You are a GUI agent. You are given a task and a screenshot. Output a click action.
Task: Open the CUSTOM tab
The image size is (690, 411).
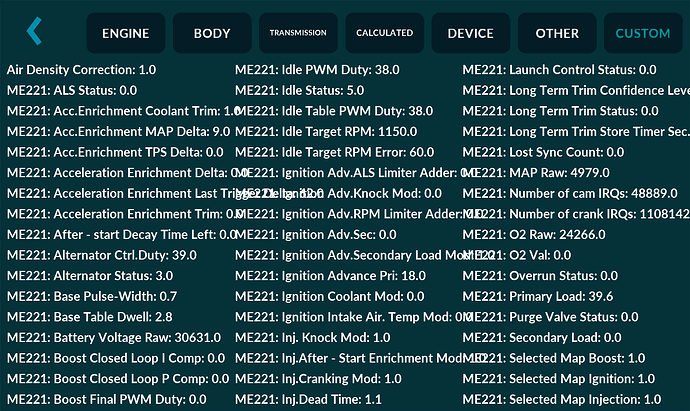tap(643, 33)
